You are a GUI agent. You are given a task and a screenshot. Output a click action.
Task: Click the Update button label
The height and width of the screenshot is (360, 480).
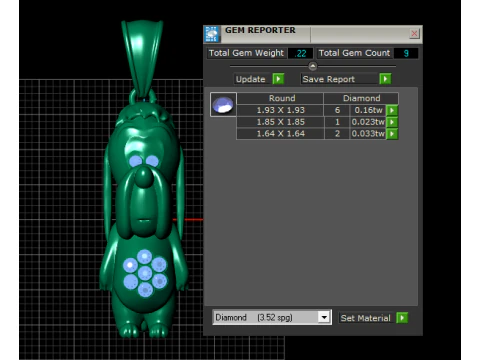[251, 79]
